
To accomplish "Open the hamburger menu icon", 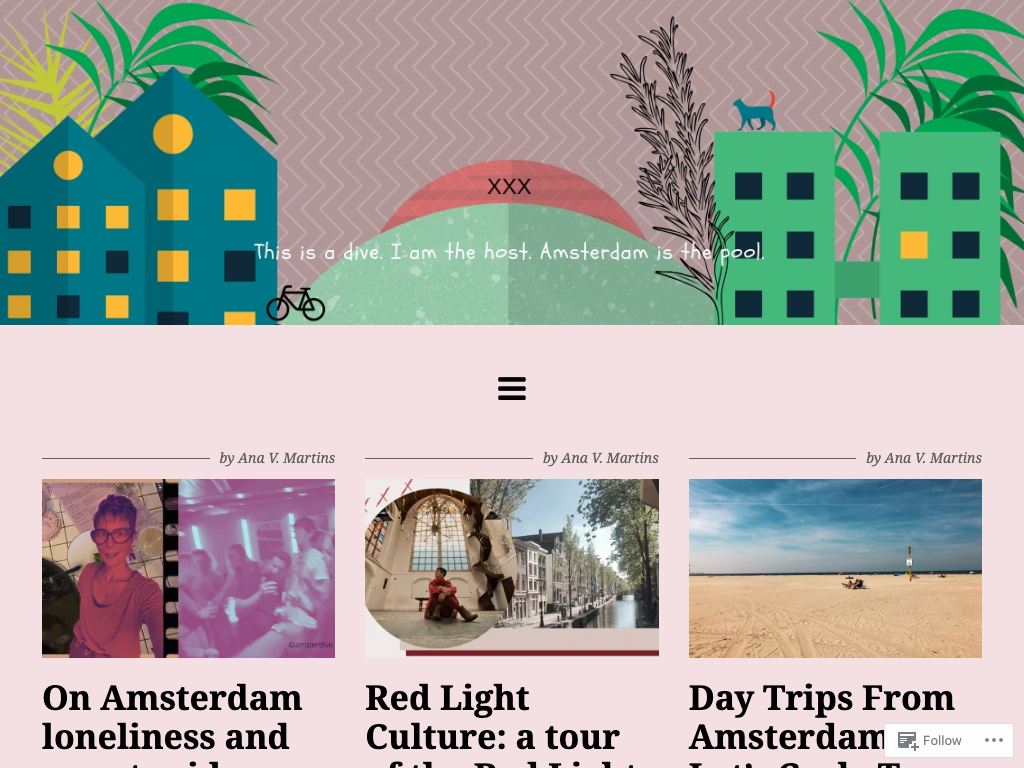I will [511, 388].
